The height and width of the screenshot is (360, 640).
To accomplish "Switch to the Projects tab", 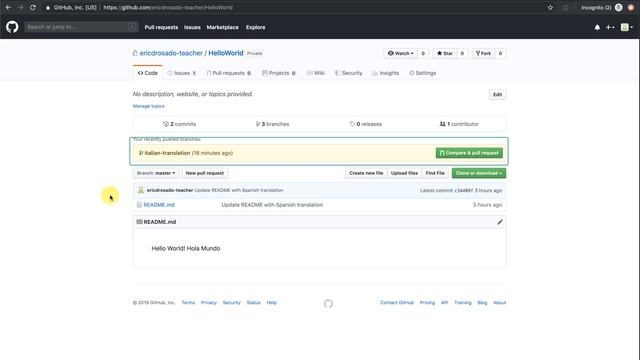I will point(279,73).
